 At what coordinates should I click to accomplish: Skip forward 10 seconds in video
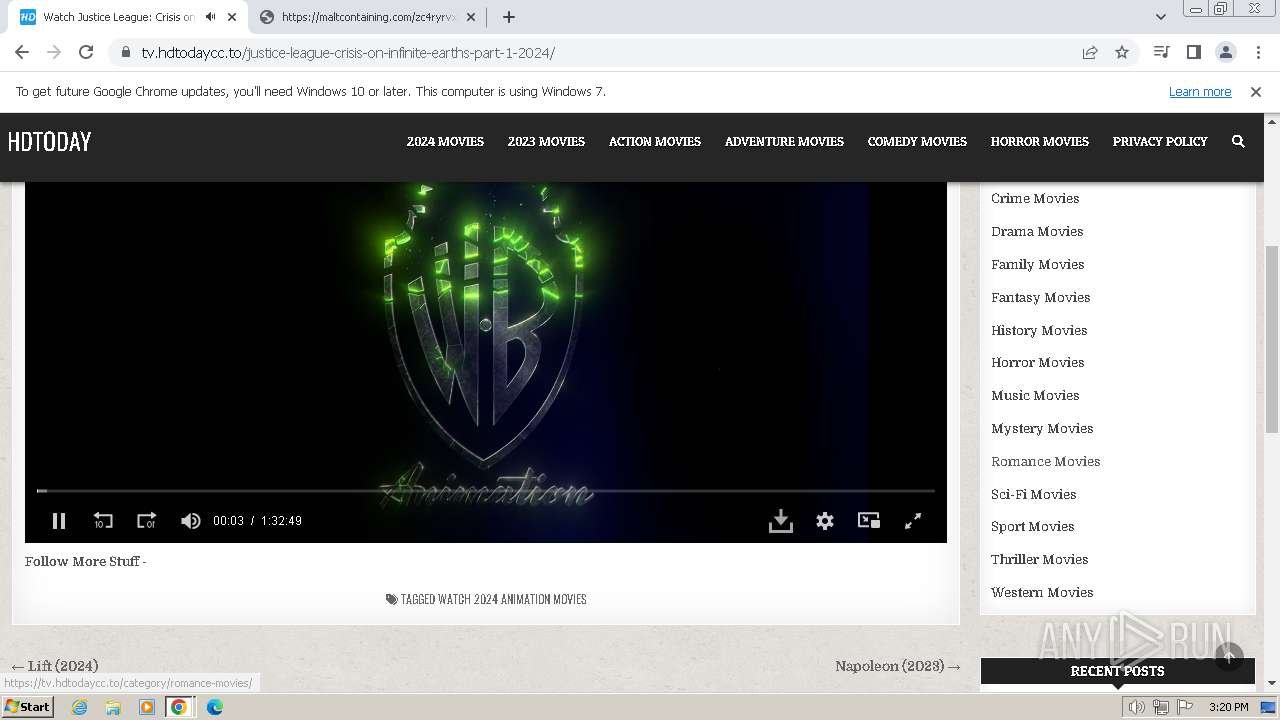pyautogui.click(x=147, y=520)
